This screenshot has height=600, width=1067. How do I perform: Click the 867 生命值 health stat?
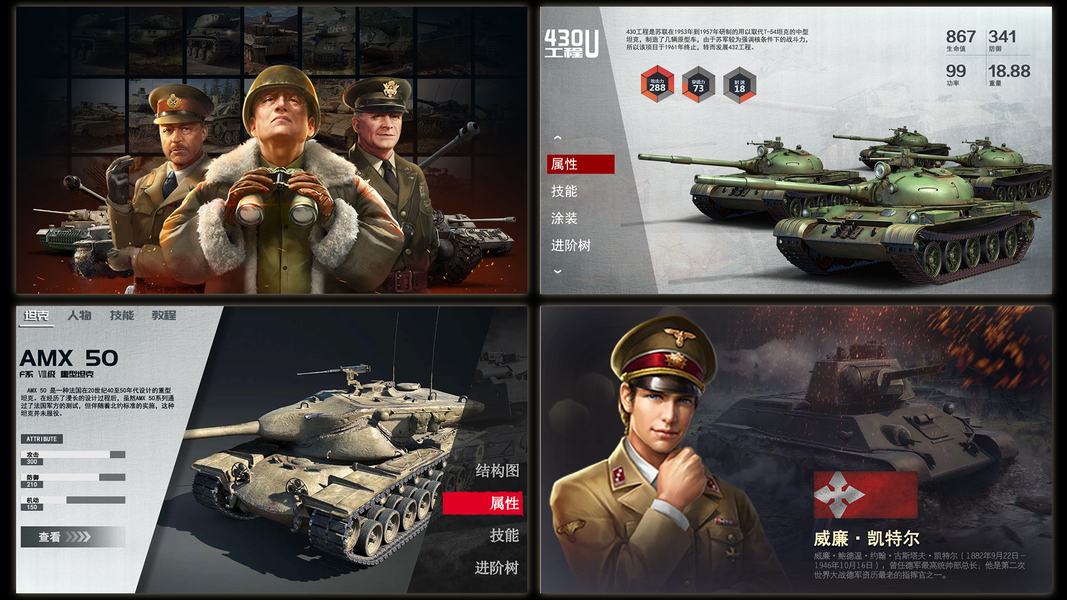pos(960,40)
